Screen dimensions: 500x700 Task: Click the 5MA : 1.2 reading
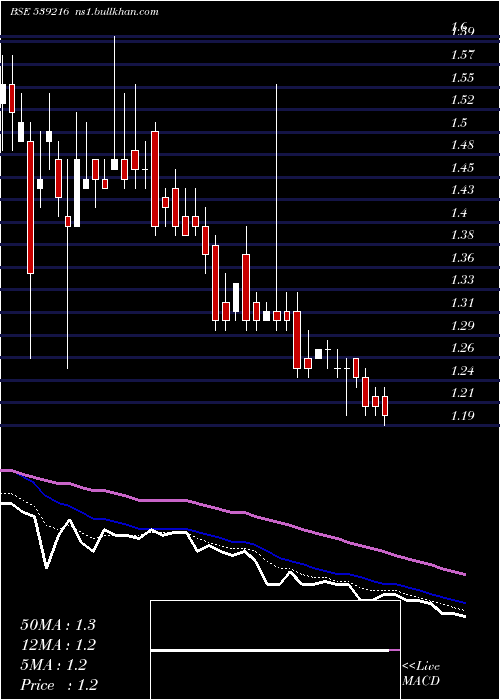[54, 665]
